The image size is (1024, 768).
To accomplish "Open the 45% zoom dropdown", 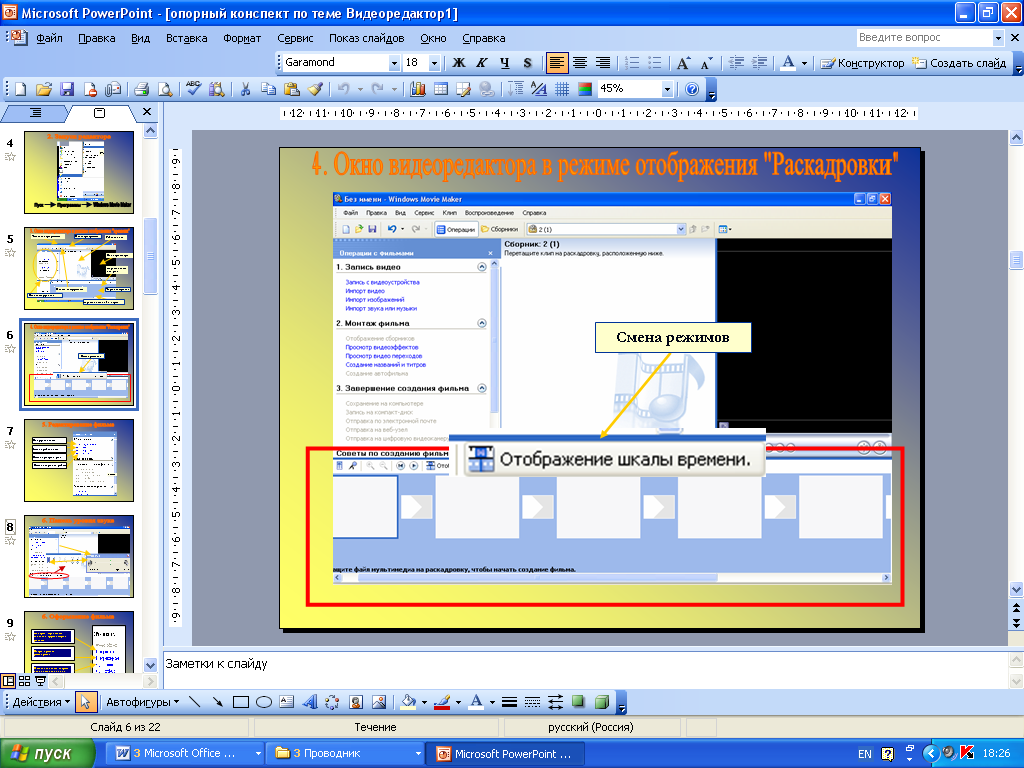I will 667,89.
